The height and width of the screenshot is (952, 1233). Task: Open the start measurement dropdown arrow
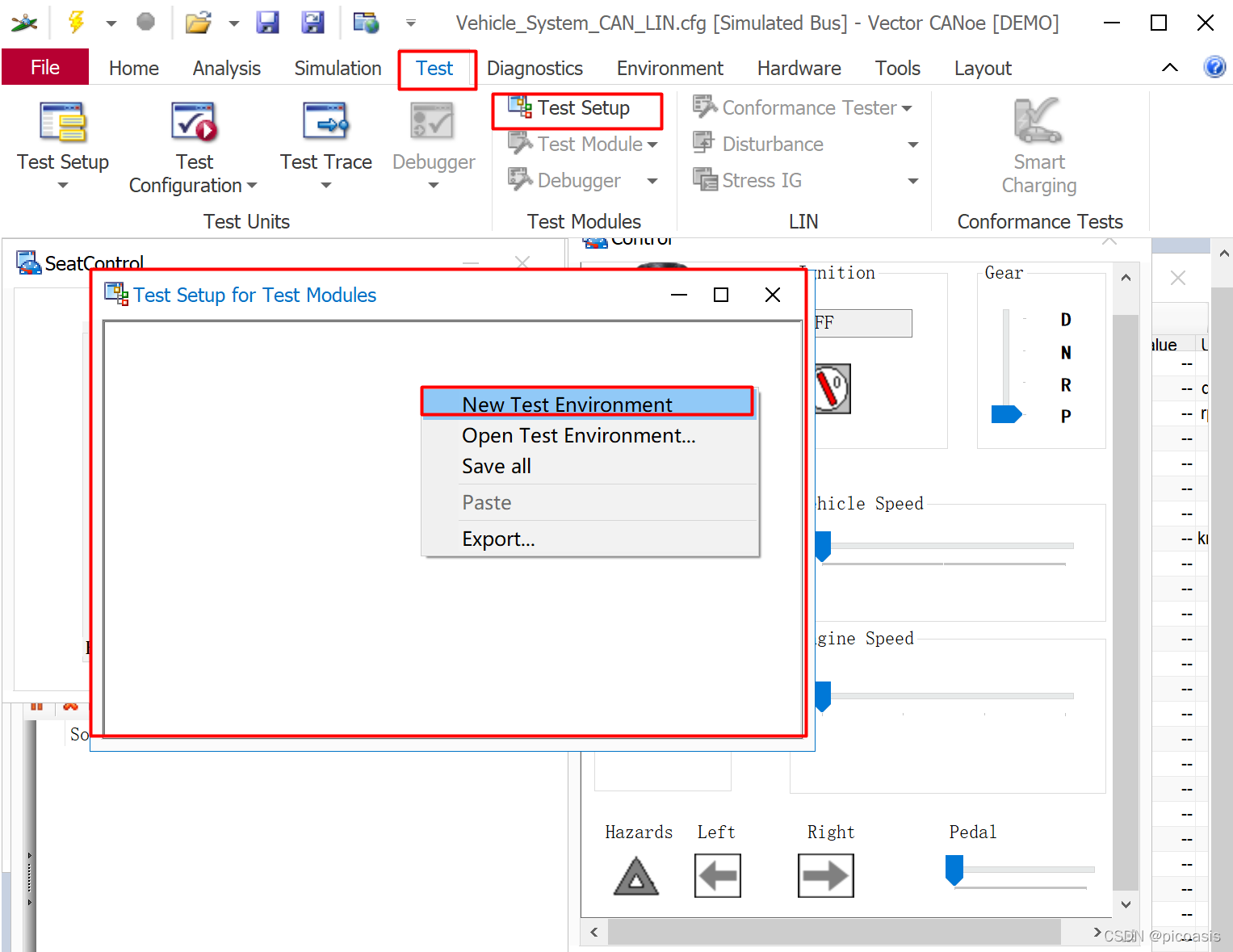111,23
